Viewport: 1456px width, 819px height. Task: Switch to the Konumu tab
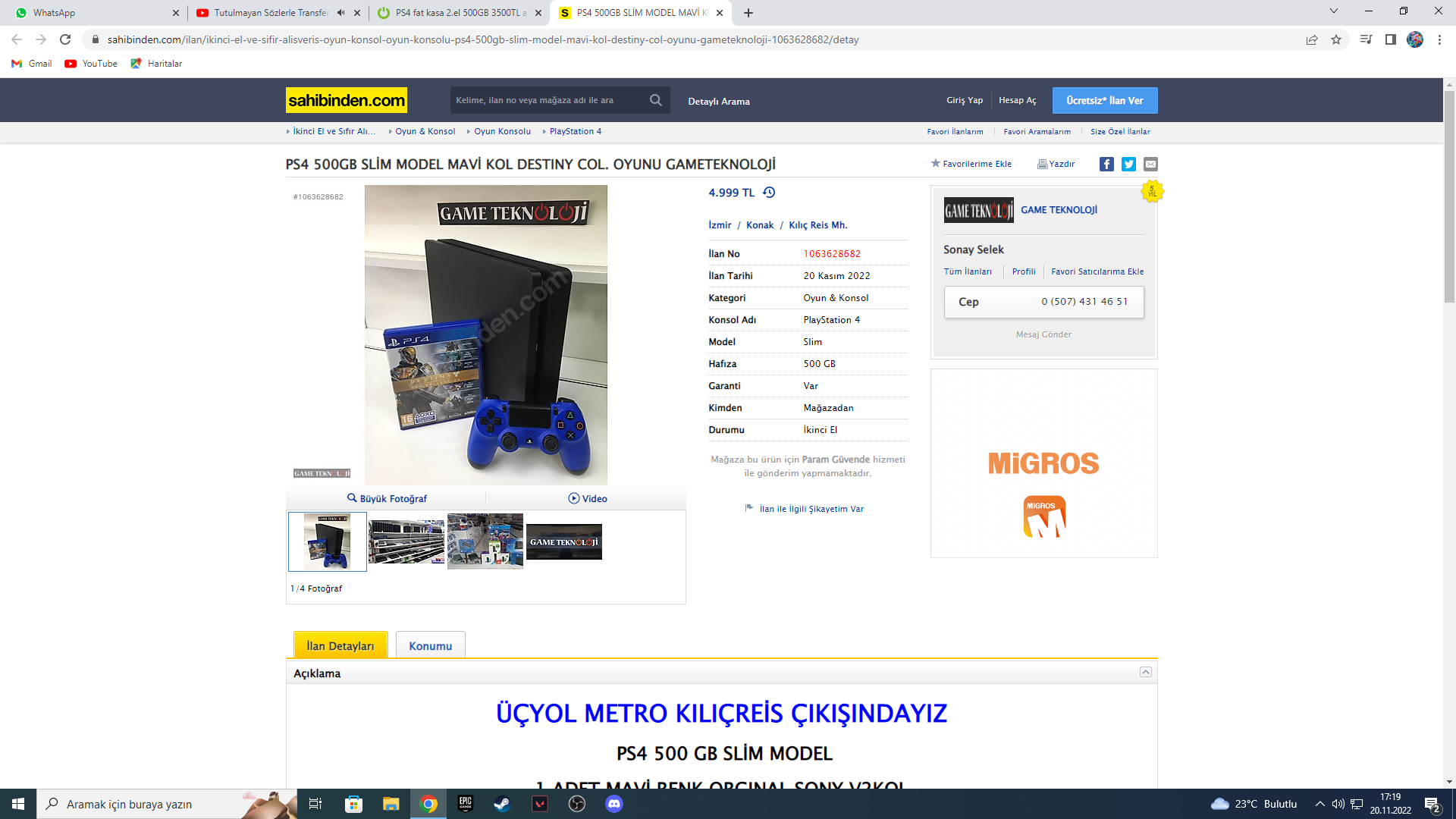430,645
